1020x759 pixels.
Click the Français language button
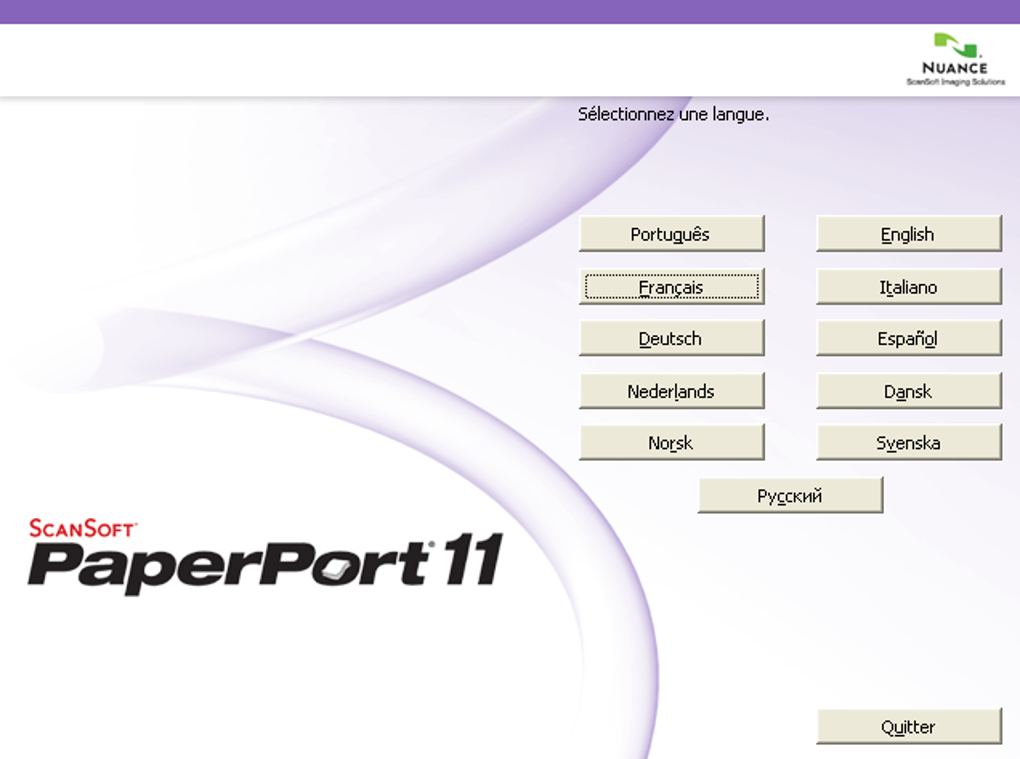click(x=671, y=286)
